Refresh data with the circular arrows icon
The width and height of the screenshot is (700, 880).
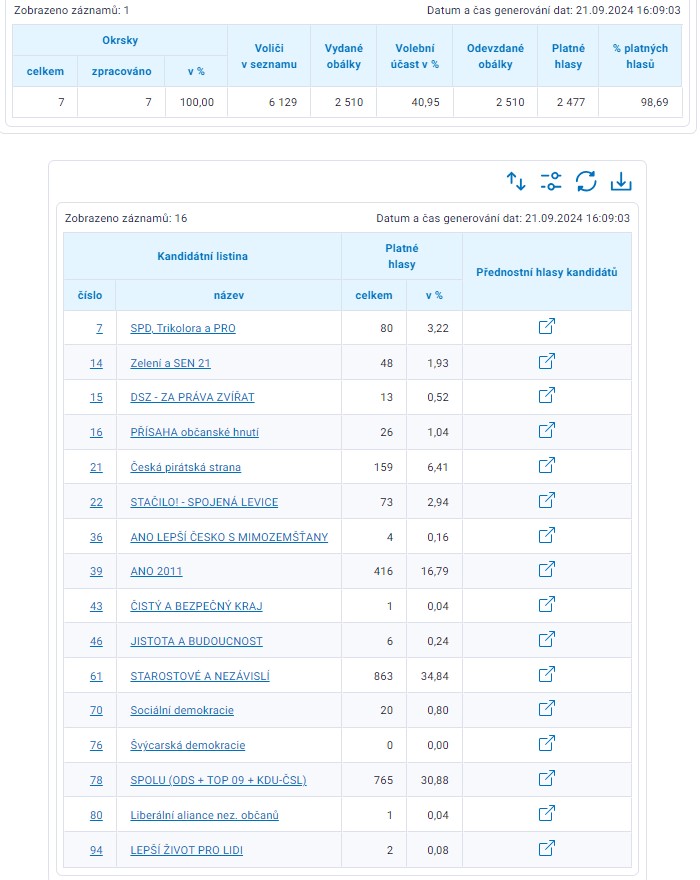click(x=585, y=181)
